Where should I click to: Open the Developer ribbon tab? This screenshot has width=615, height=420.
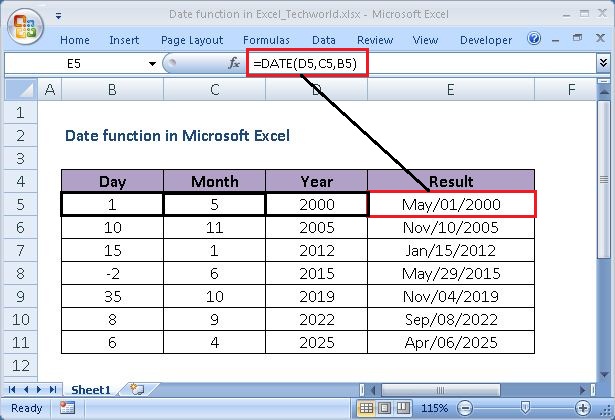pos(486,40)
